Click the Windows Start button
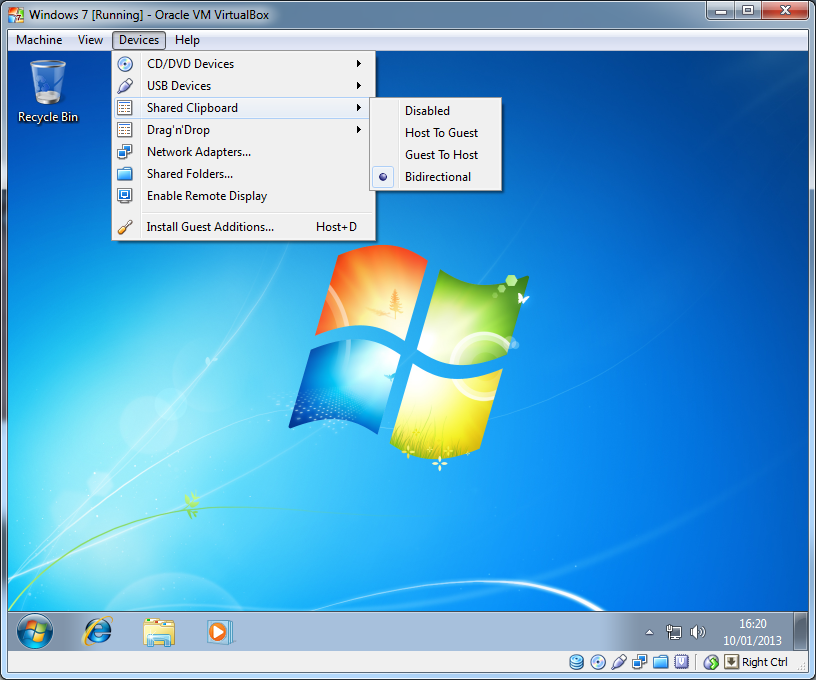Image resolution: width=816 pixels, height=680 pixels. point(35,631)
